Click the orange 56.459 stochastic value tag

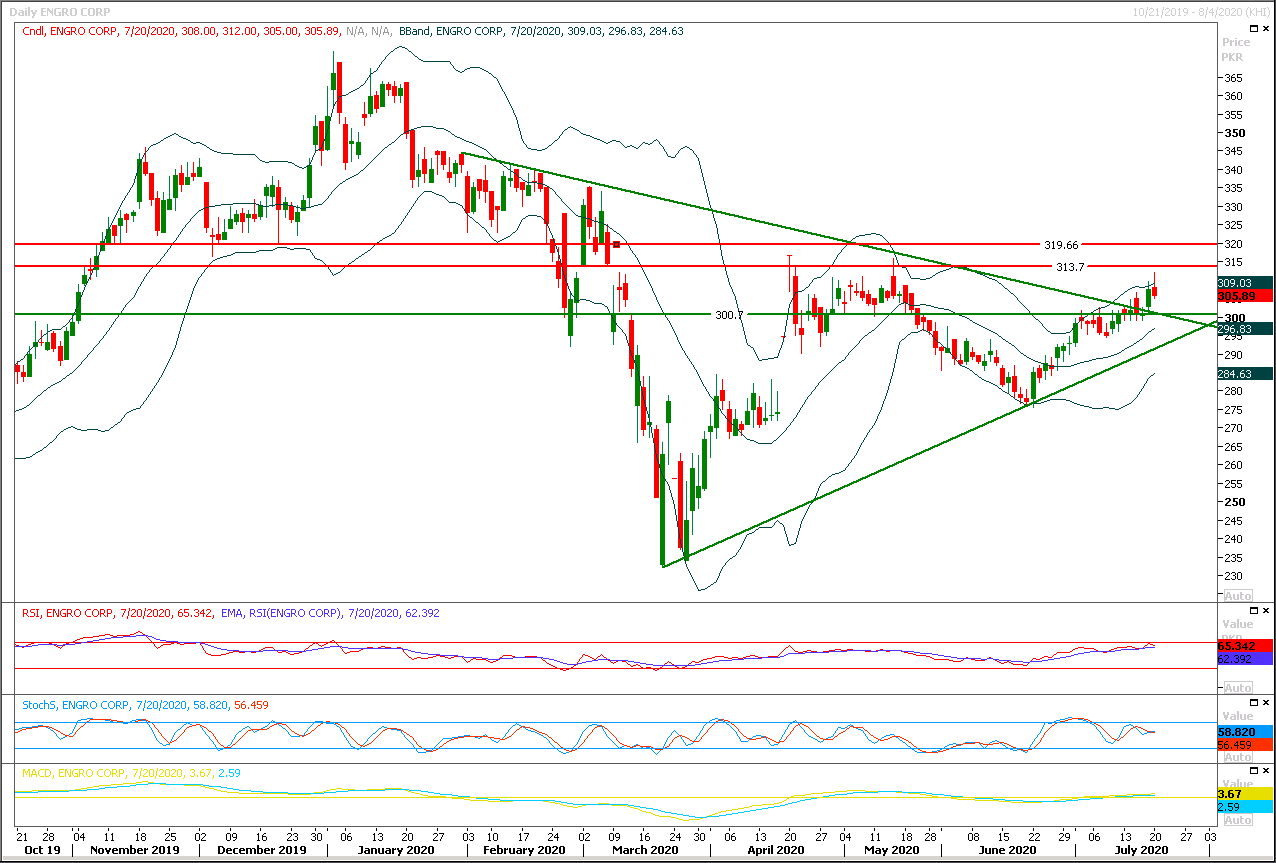point(1246,744)
